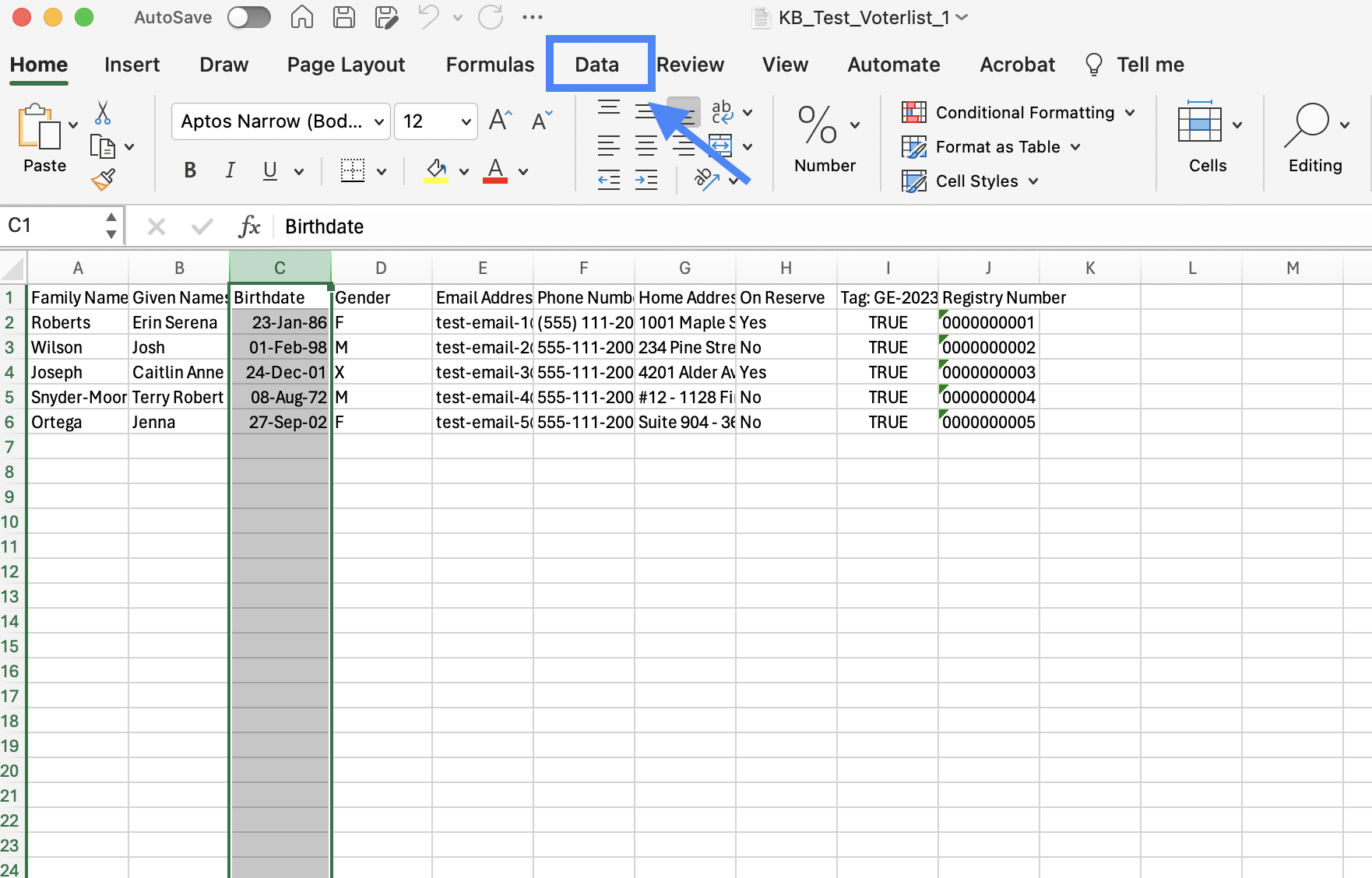Click the Borders icon
Viewport: 1372px width, 878px height.
click(x=353, y=170)
